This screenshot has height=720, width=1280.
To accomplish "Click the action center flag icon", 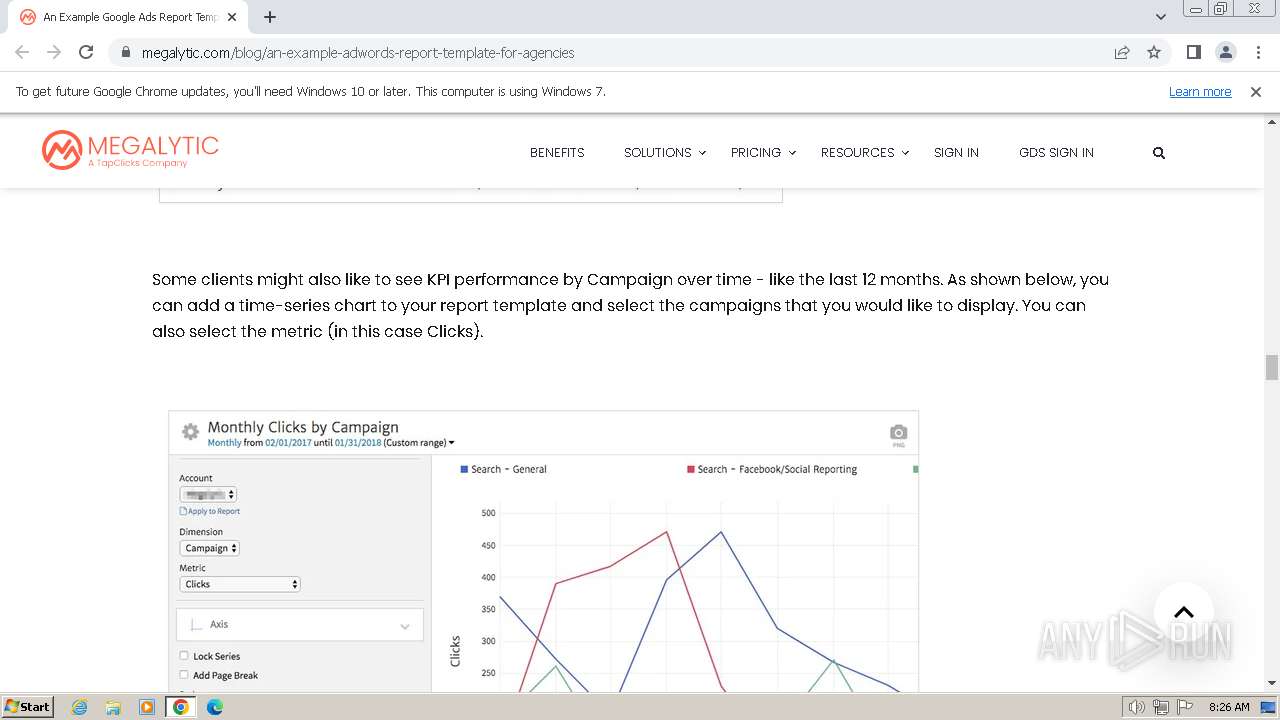I will [1184, 707].
